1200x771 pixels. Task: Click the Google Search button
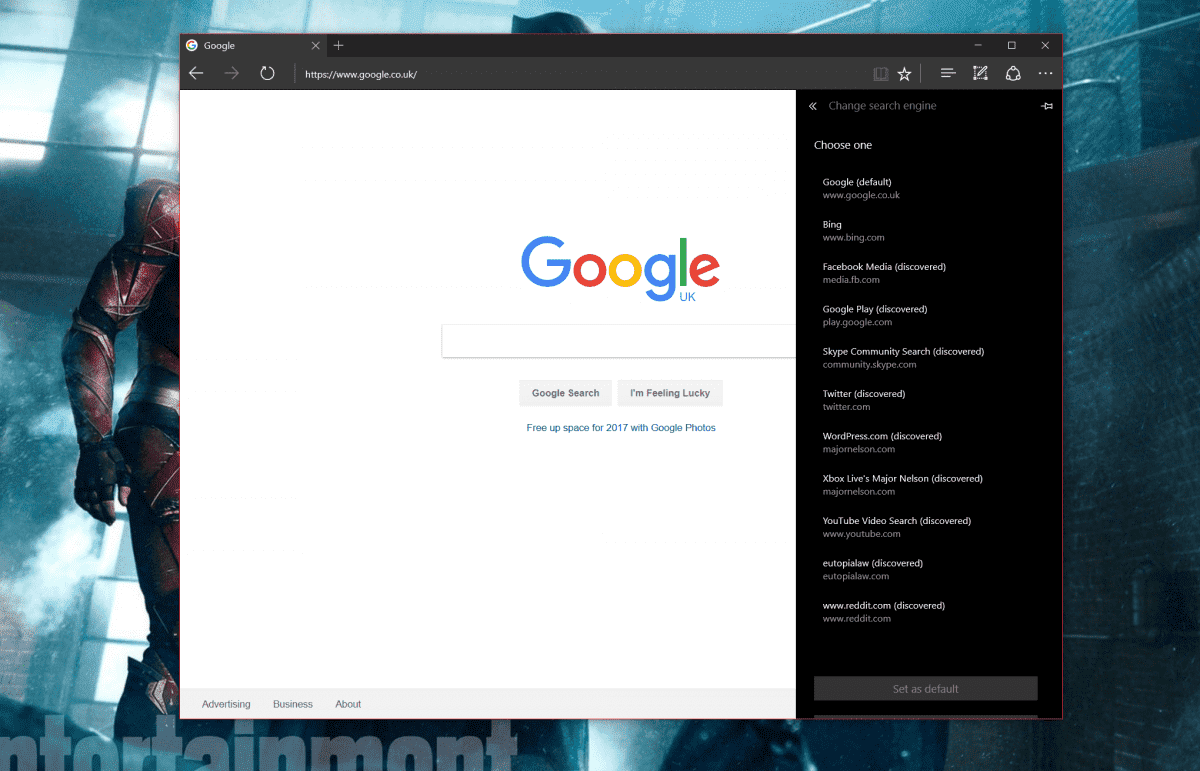pos(565,393)
